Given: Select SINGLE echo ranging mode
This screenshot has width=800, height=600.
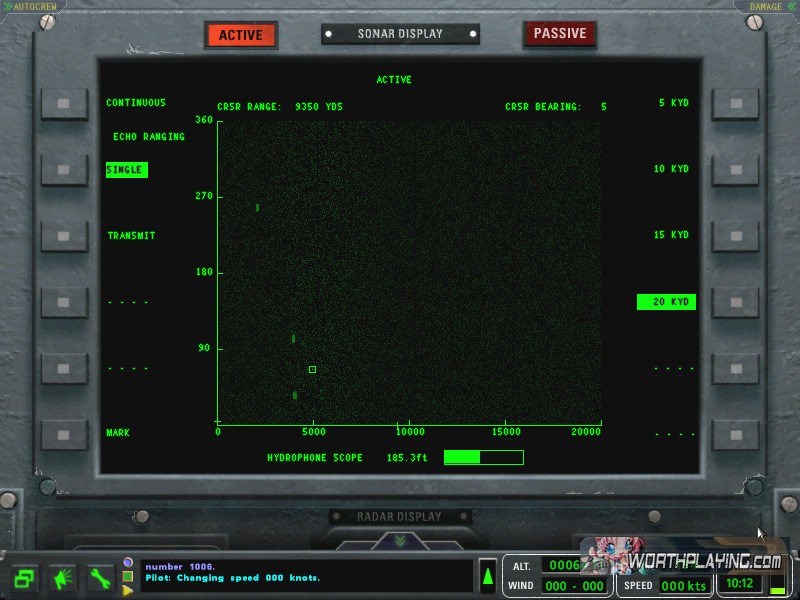Looking at the screenshot, I should click(x=126, y=170).
